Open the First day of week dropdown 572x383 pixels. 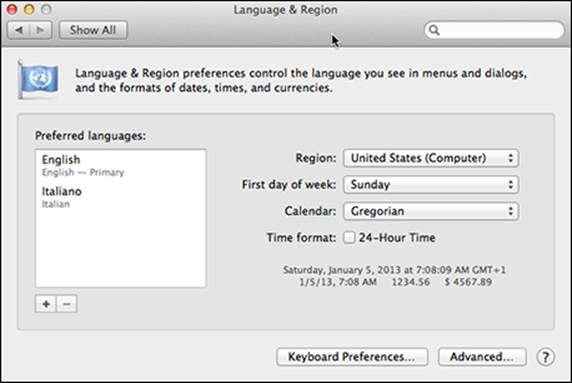click(x=431, y=185)
